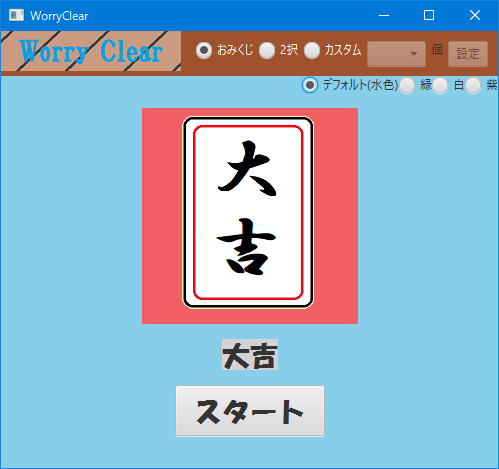This screenshot has width=499, height=469.
Task: Set the background color to 紫
Action: (x=473, y=86)
